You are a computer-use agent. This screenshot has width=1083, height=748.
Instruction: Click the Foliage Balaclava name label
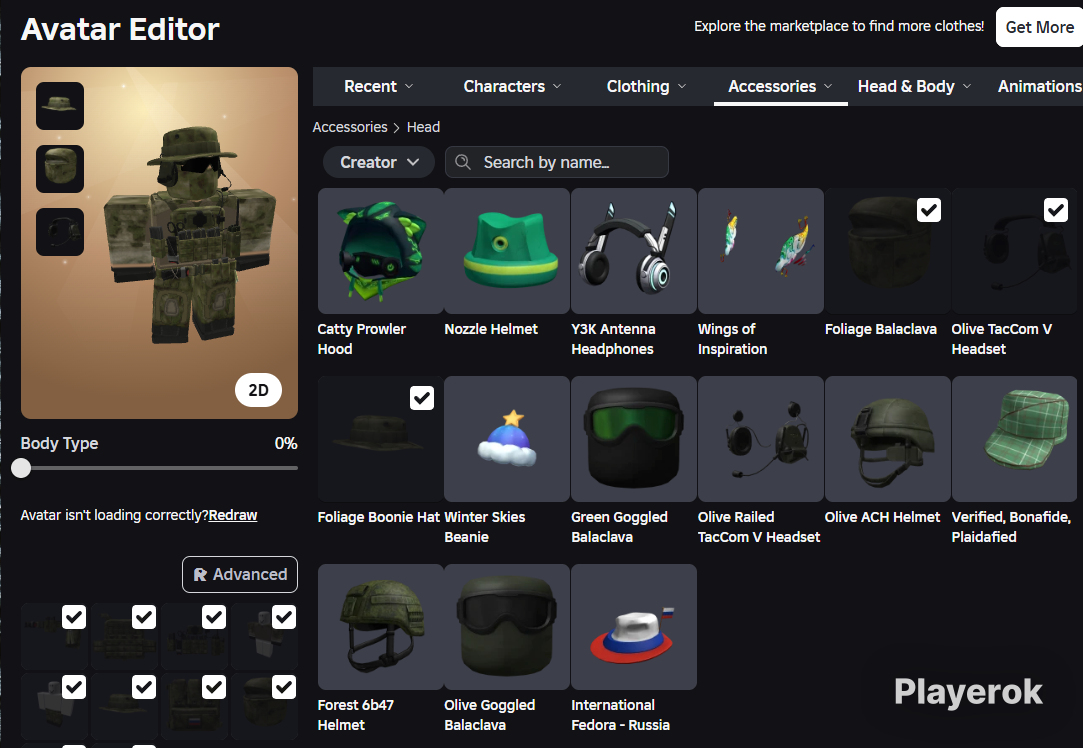(881, 329)
